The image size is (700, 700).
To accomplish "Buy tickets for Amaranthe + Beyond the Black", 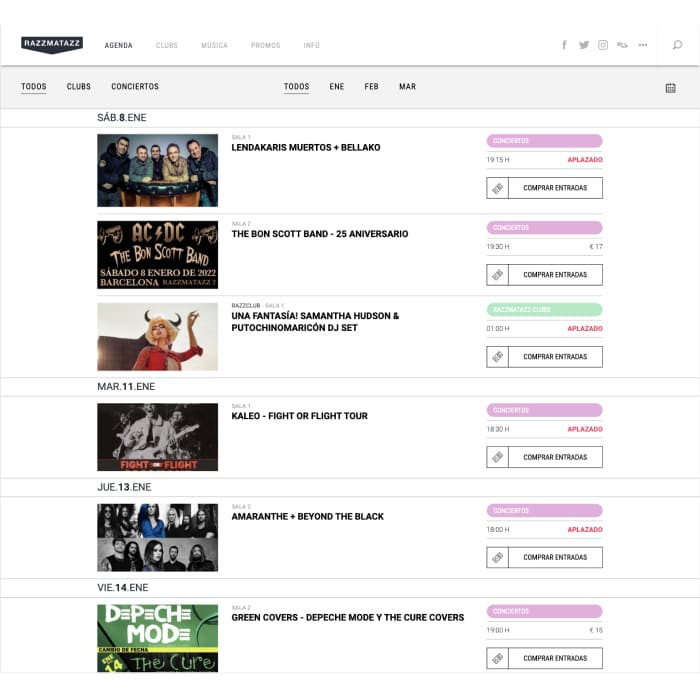I will 555,557.
